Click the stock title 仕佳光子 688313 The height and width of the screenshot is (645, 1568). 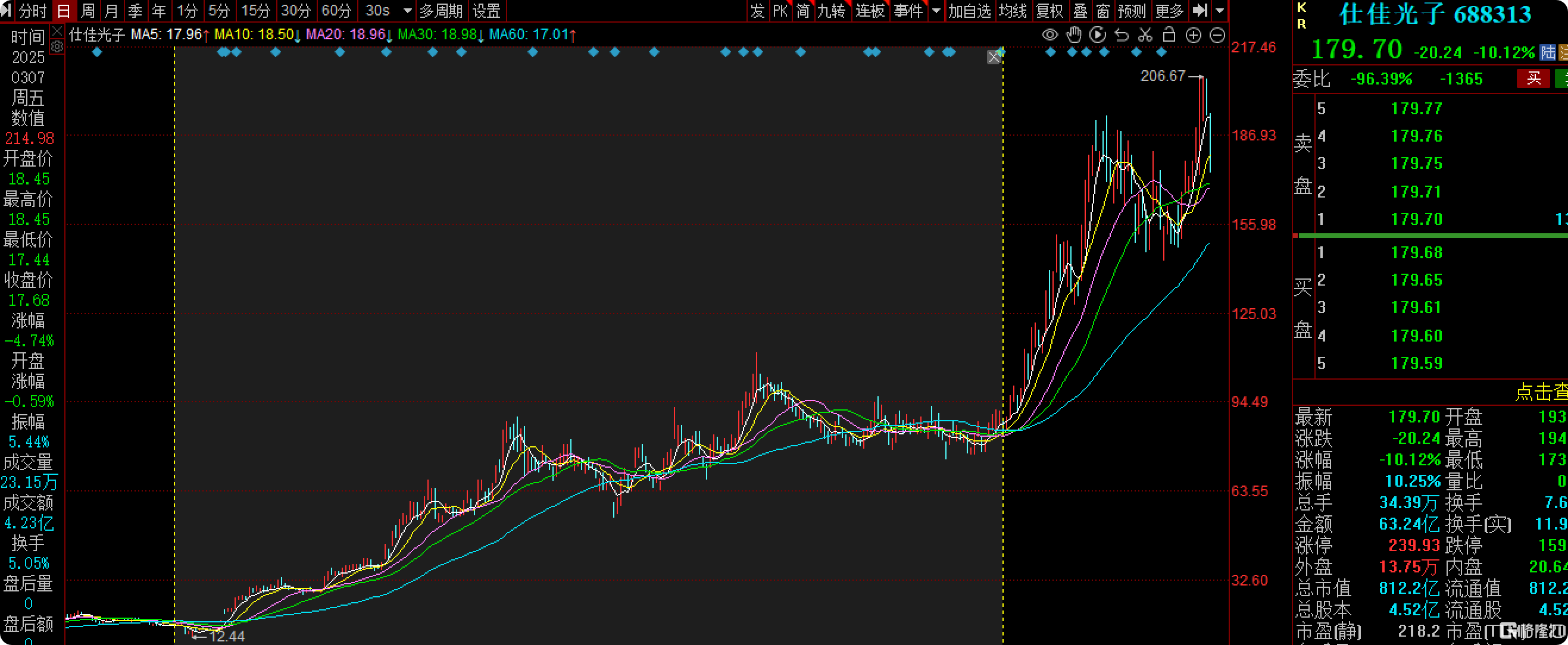(x=1435, y=15)
